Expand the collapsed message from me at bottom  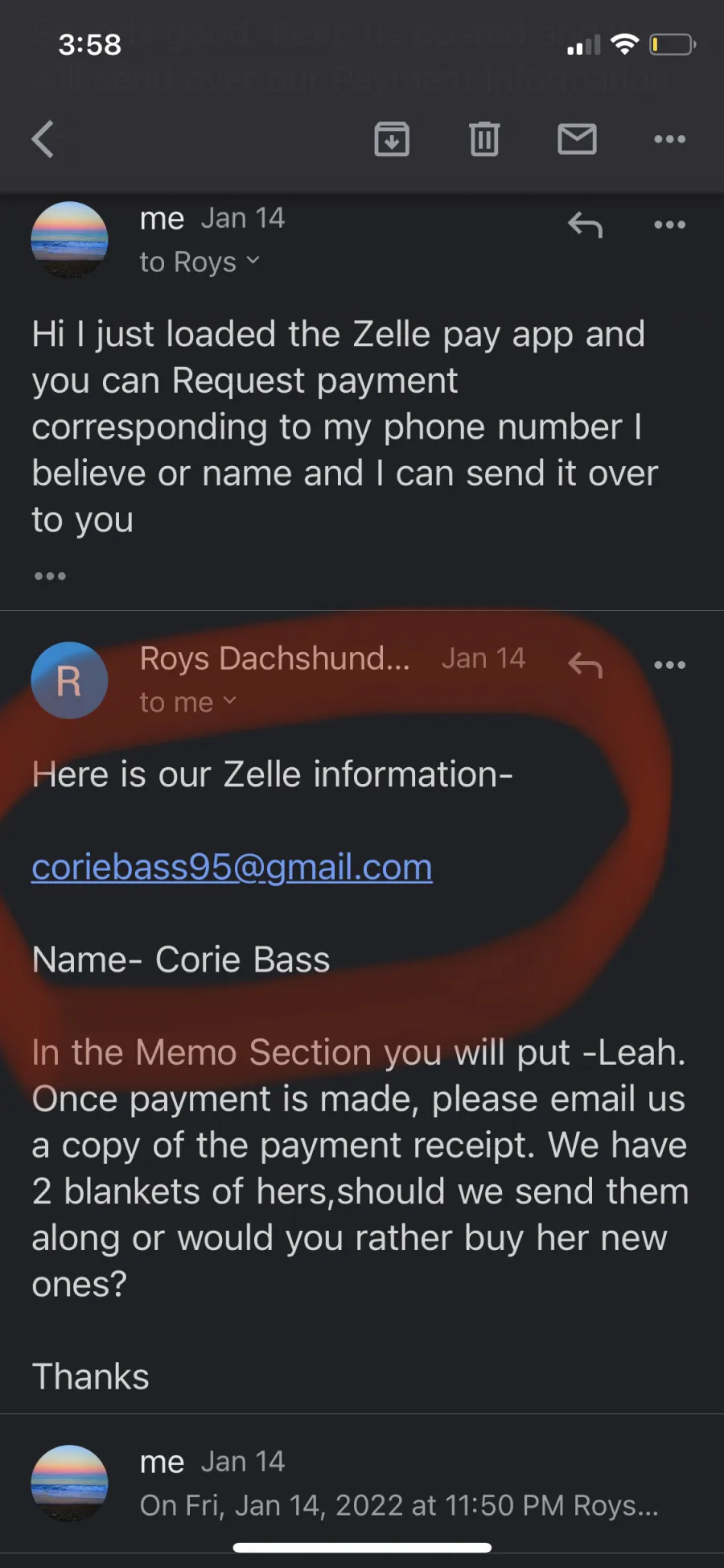(x=362, y=1483)
